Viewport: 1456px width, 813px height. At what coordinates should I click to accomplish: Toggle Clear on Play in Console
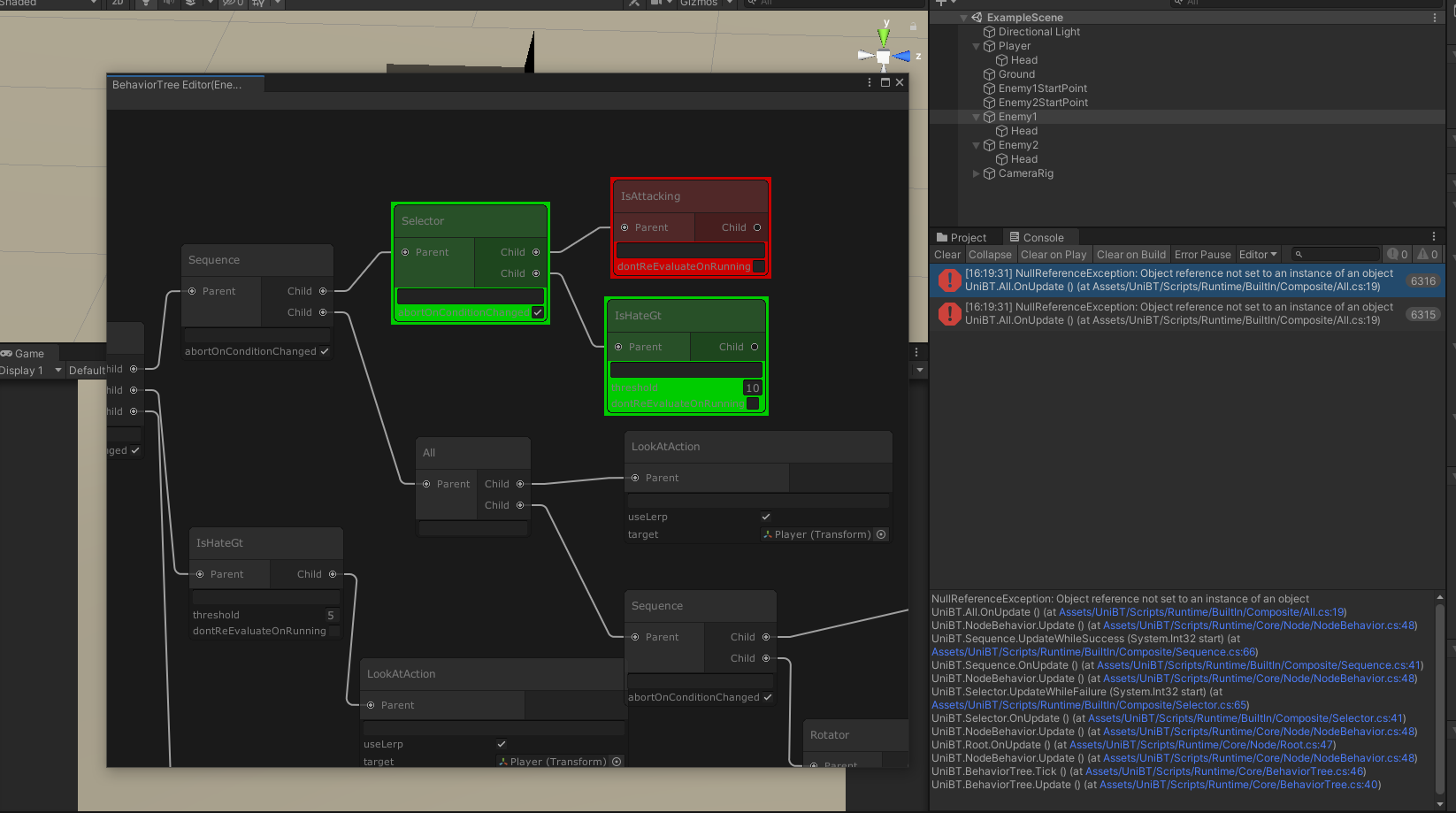[x=1054, y=255]
